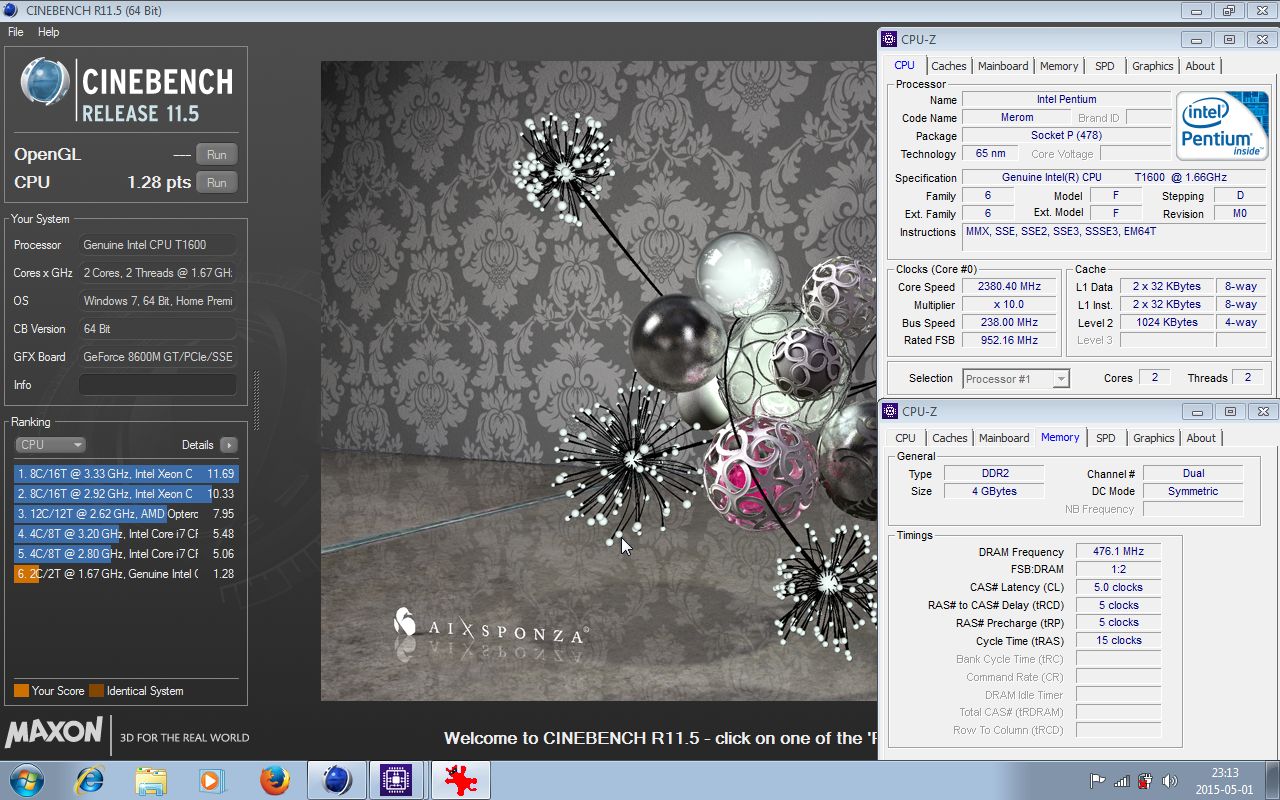Open the Processor #1 selection dropdown

click(1016, 379)
